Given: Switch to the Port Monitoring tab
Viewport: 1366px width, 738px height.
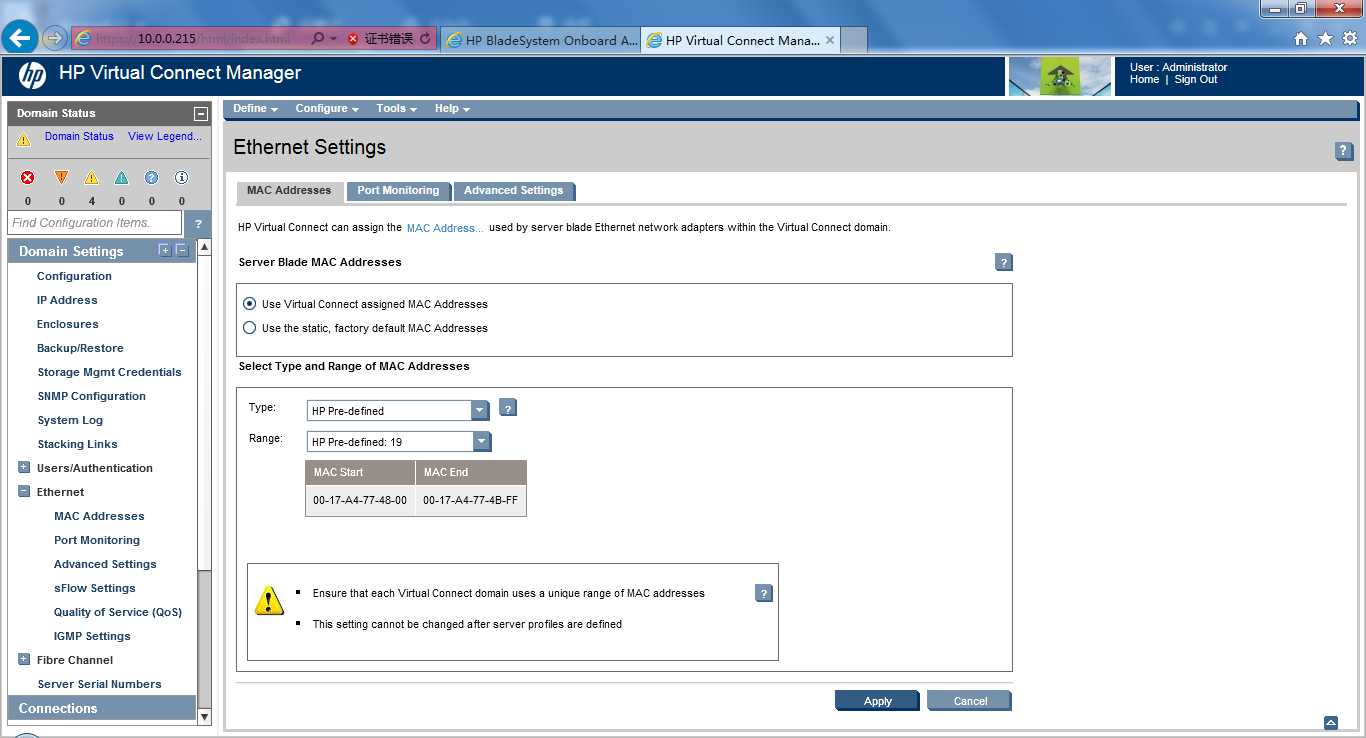Looking at the screenshot, I should pos(398,191).
